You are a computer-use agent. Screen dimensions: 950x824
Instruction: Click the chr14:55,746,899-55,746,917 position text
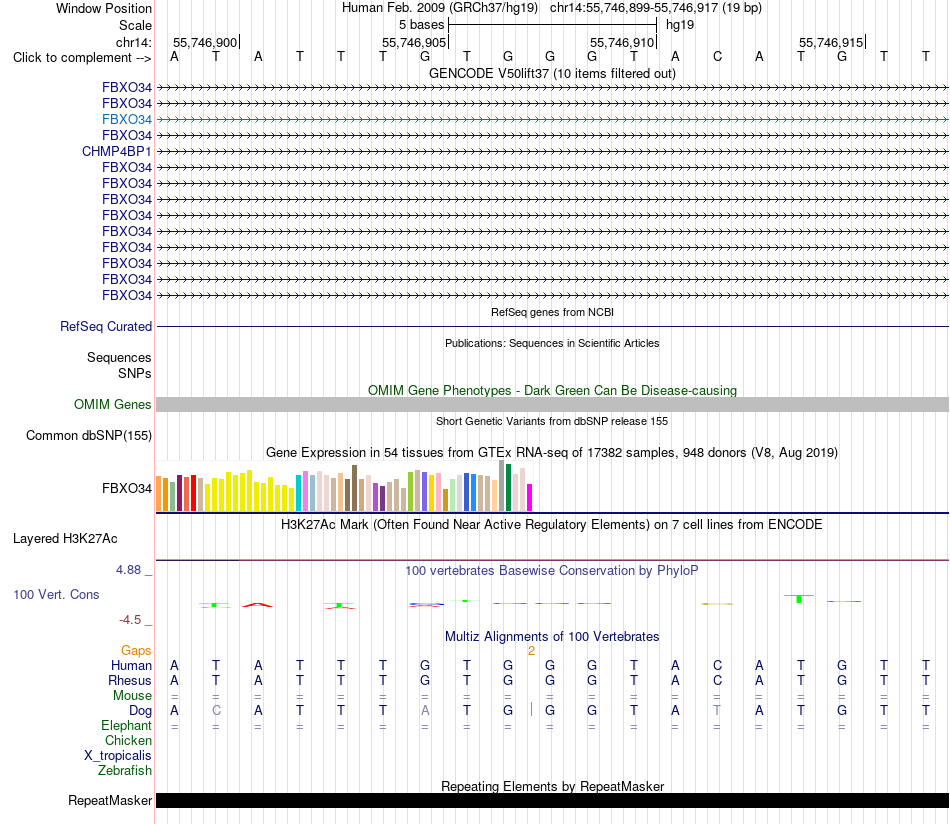tap(656, 8)
